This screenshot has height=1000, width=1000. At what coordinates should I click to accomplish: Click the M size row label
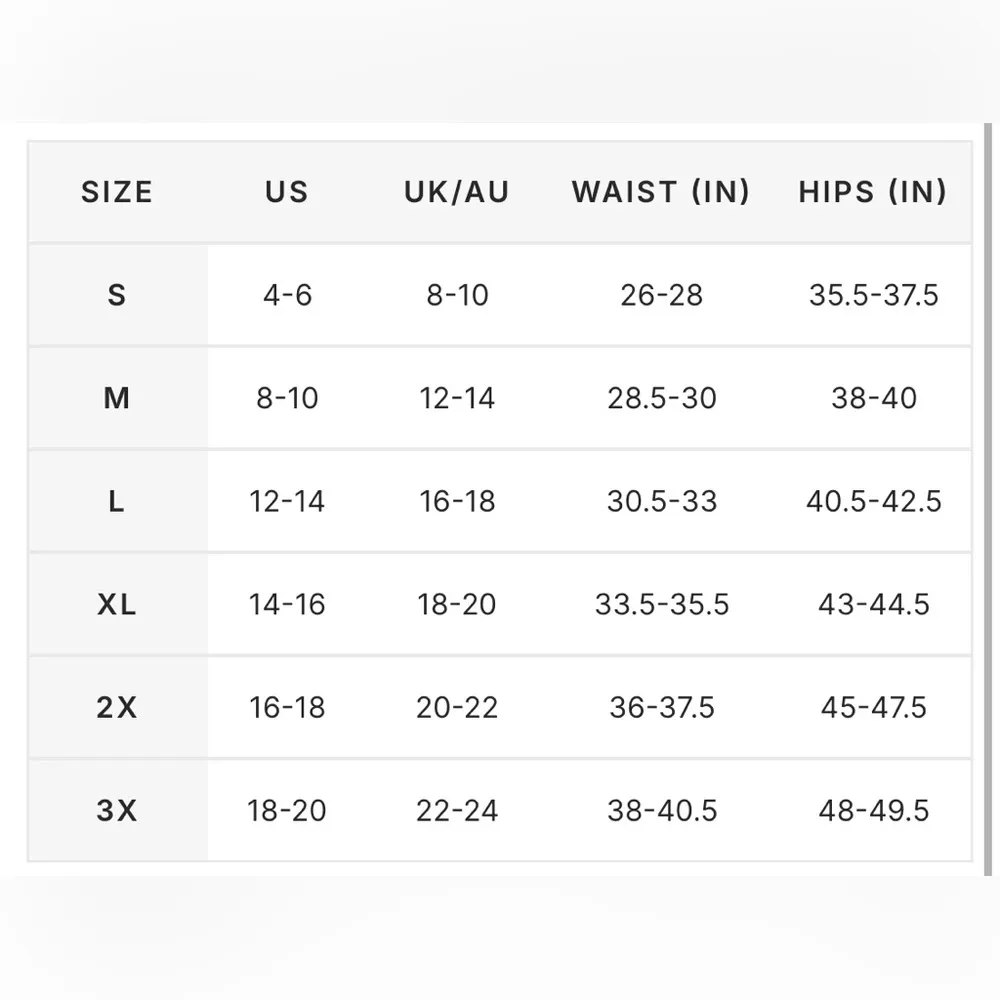coord(117,398)
